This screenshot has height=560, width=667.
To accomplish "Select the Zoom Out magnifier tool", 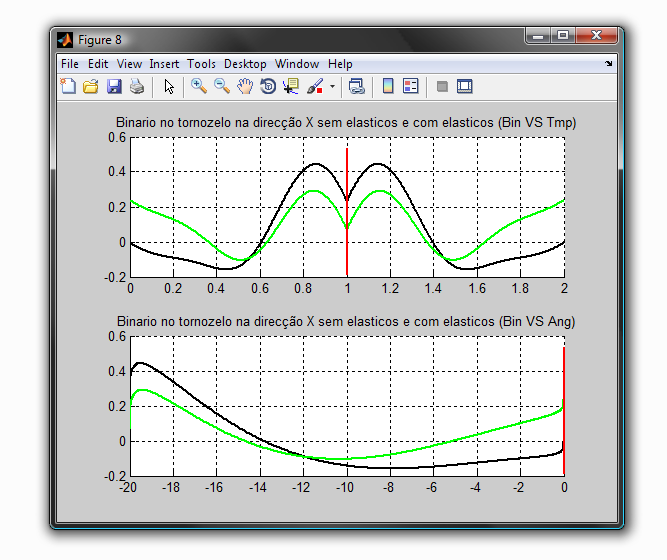I will pyautogui.click(x=222, y=87).
